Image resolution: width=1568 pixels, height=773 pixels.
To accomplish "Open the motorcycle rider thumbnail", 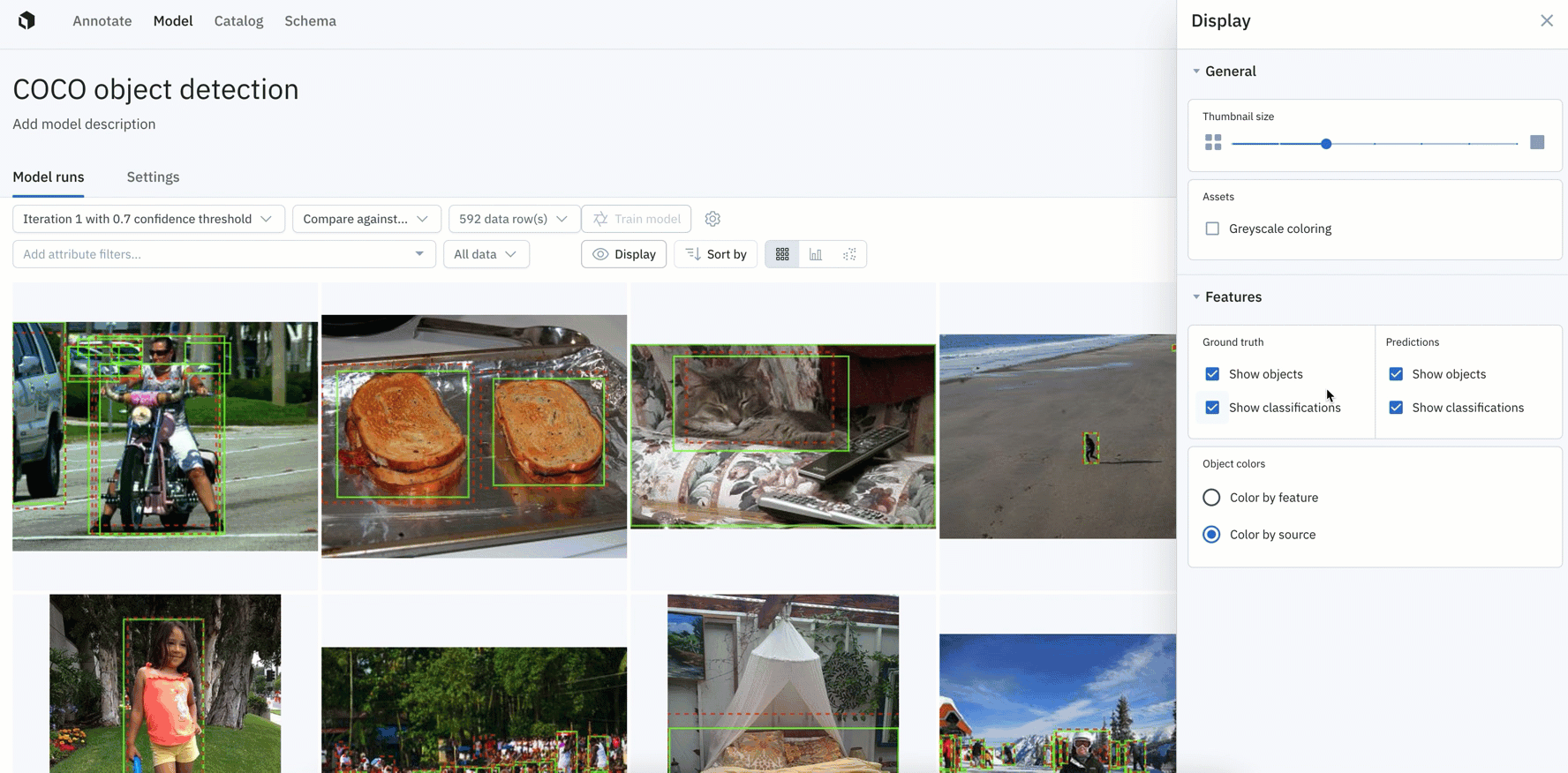I will 165,437.
